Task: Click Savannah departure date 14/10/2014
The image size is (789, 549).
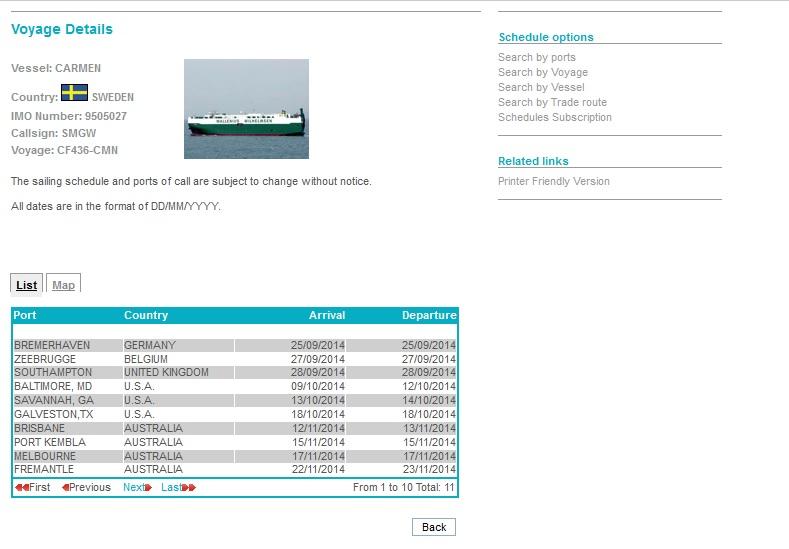Action: click(429, 401)
